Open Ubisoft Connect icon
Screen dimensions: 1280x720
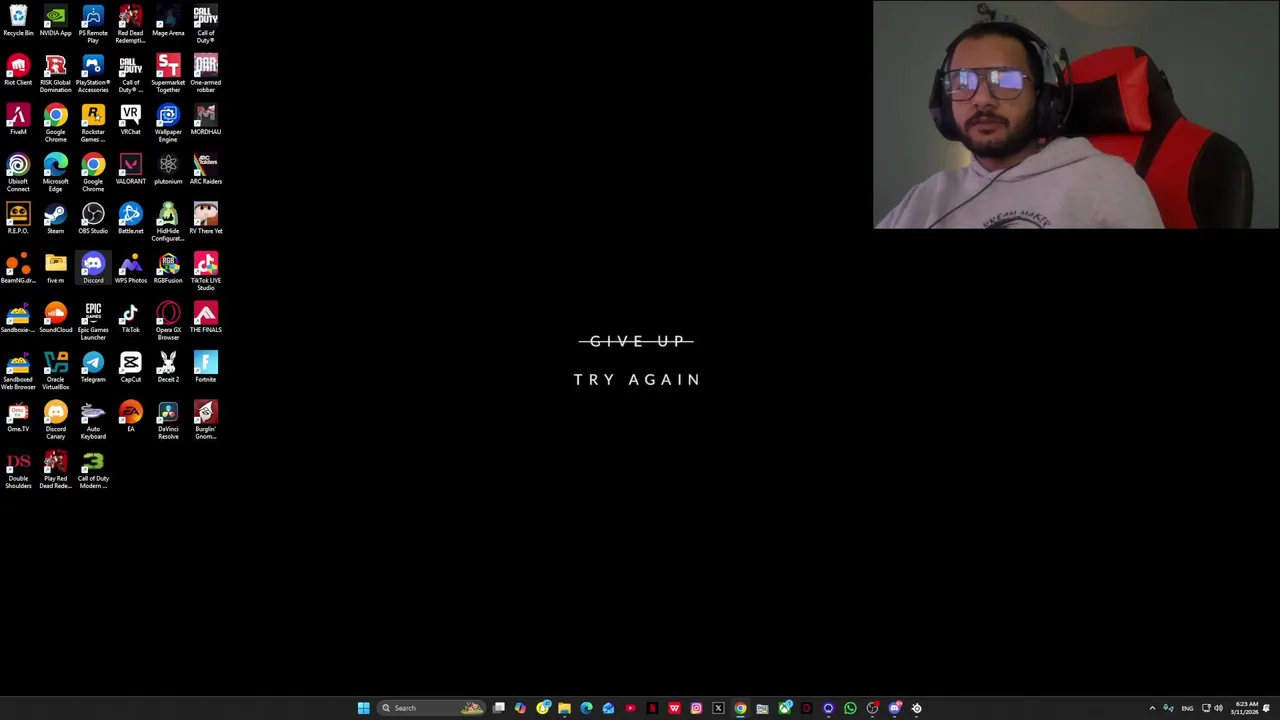pos(18,173)
